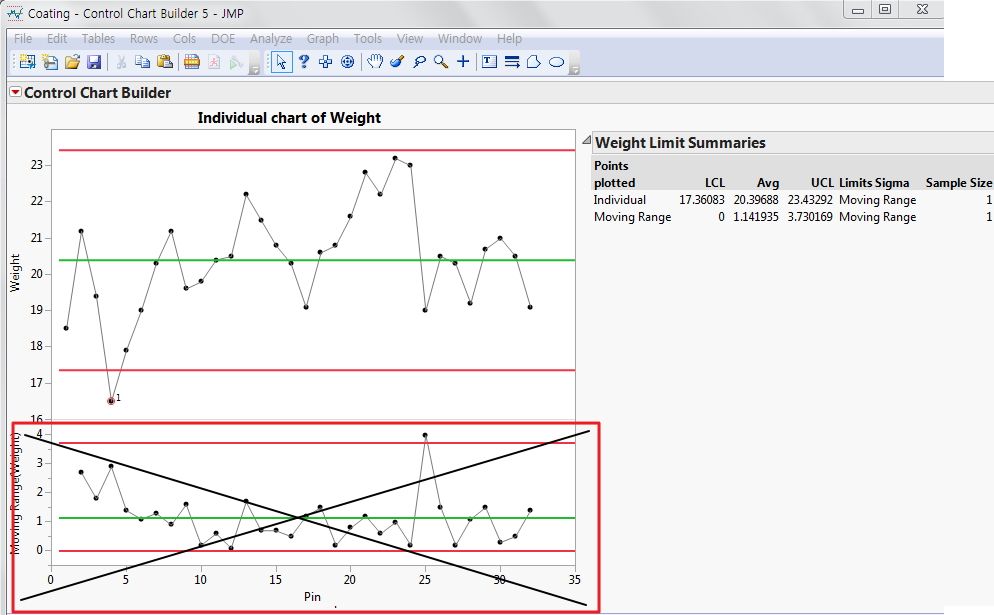Click the Paste icon
Image resolution: width=994 pixels, height=615 pixels.
coord(164,61)
